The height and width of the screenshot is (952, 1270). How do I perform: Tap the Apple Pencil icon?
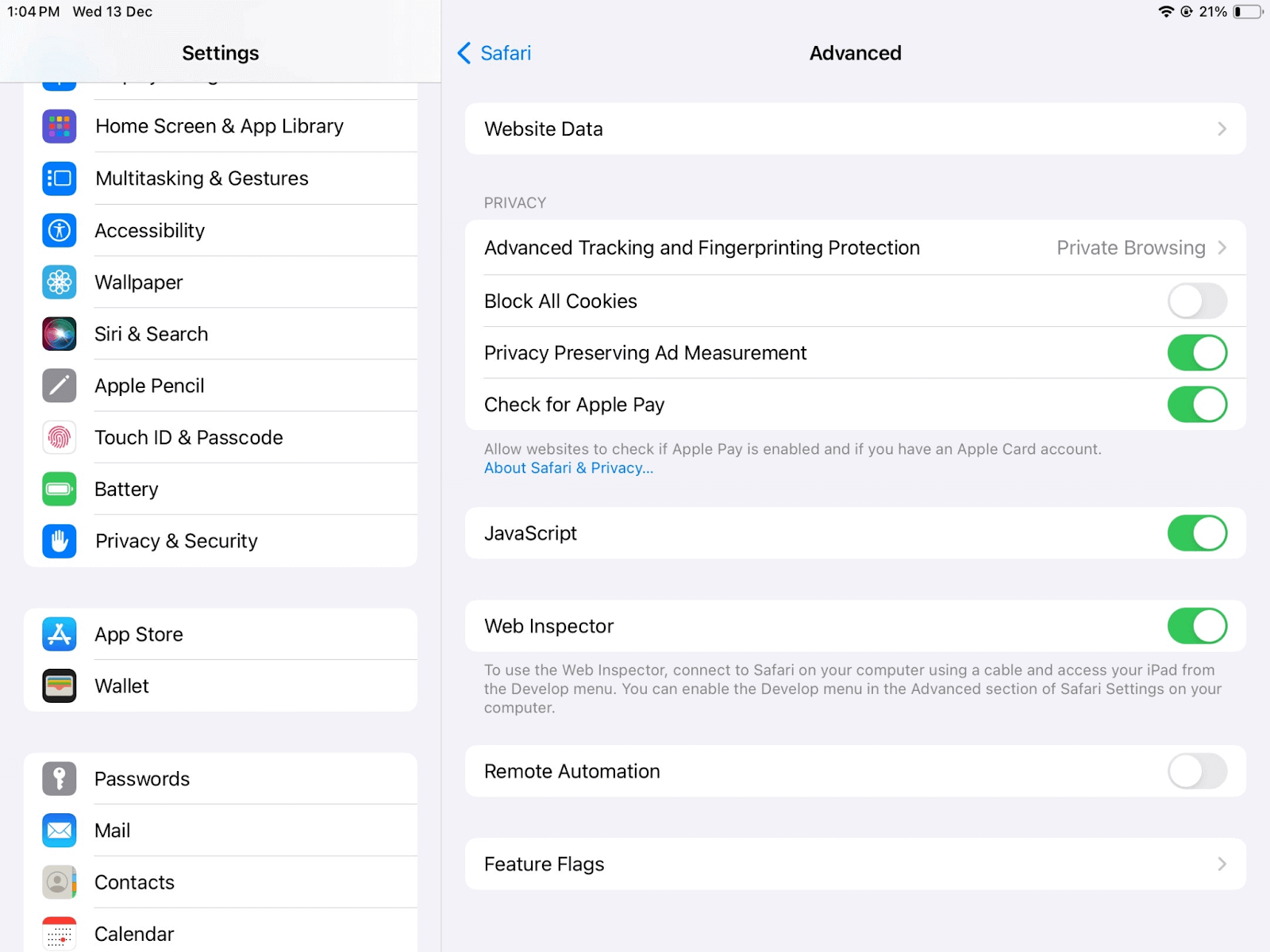60,386
